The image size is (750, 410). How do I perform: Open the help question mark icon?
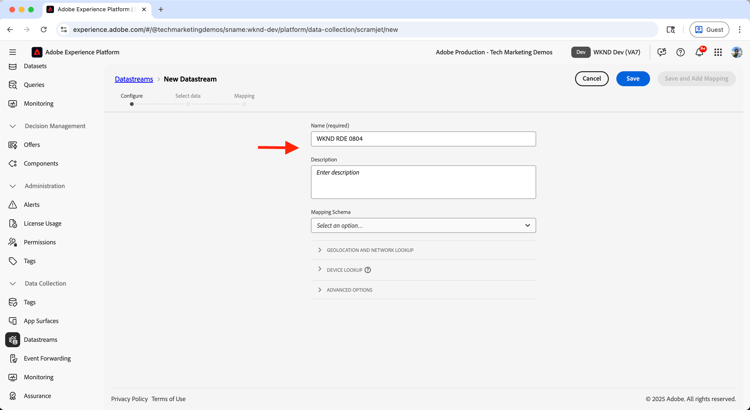pyautogui.click(x=680, y=52)
